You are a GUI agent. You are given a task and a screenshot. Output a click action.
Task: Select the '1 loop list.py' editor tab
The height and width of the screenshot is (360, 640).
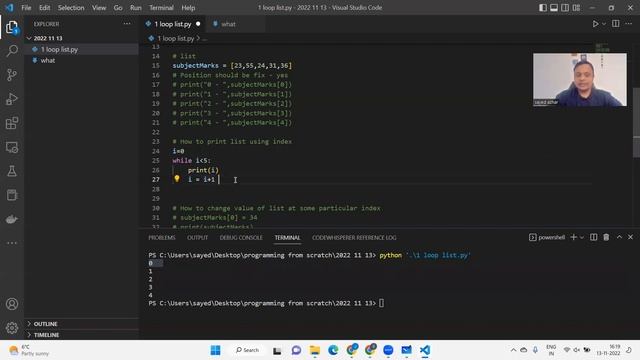point(173,24)
